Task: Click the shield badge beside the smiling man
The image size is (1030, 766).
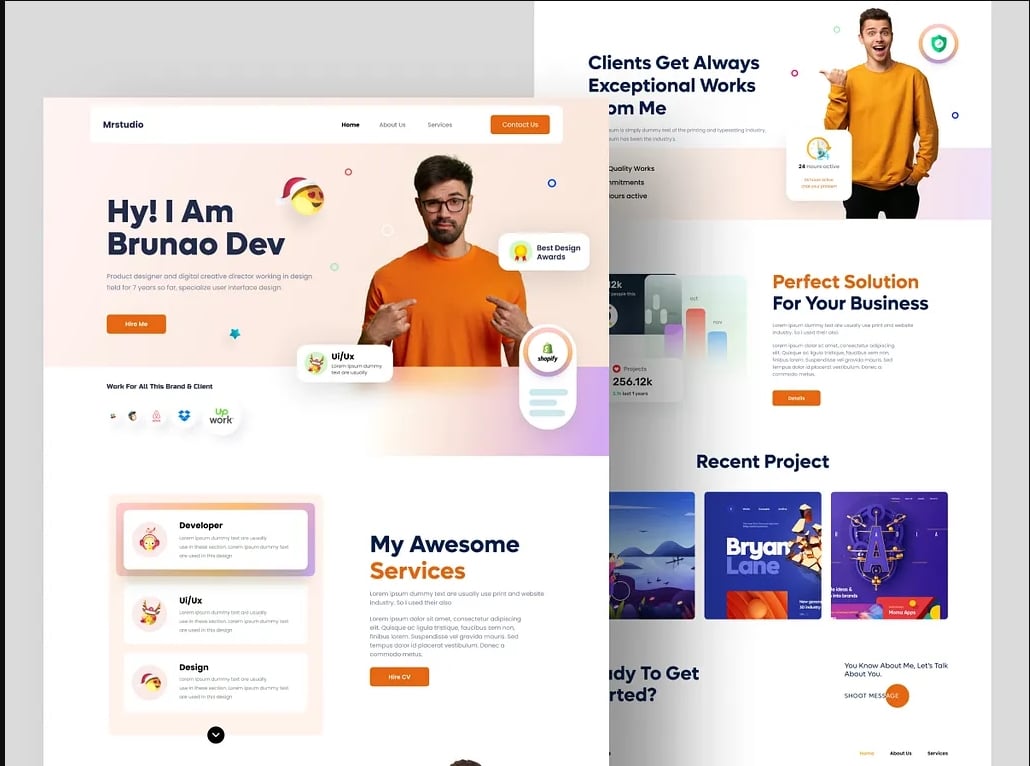Action: (x=937, y=43)
